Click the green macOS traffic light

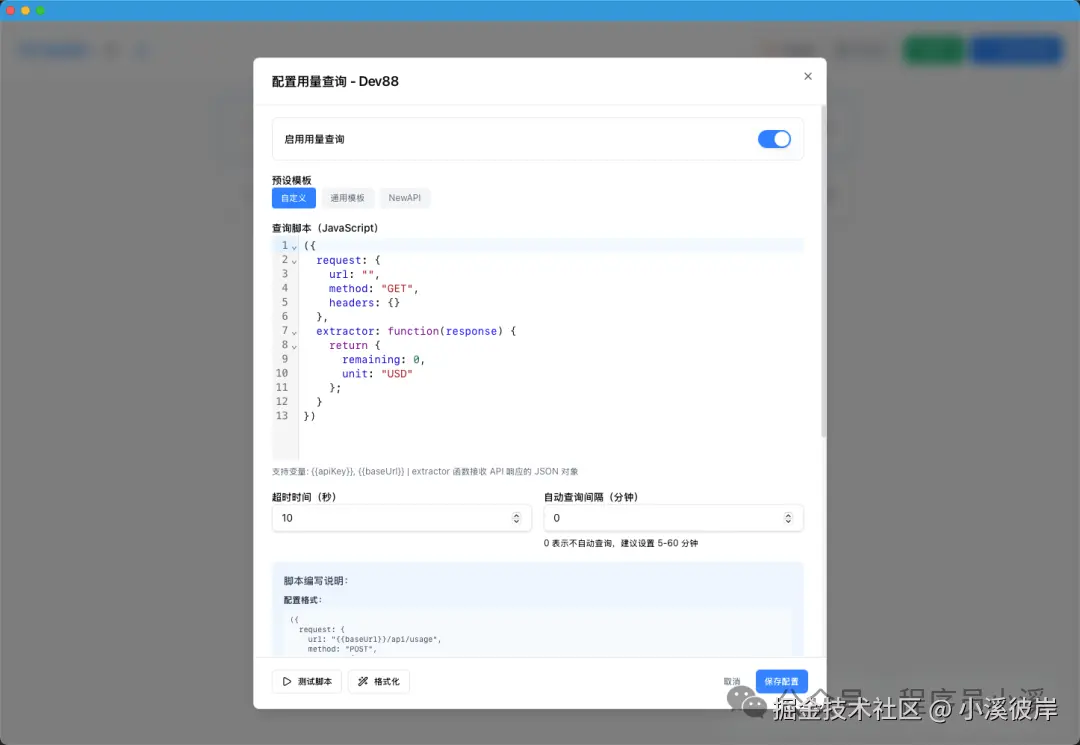tap(40, 11)
